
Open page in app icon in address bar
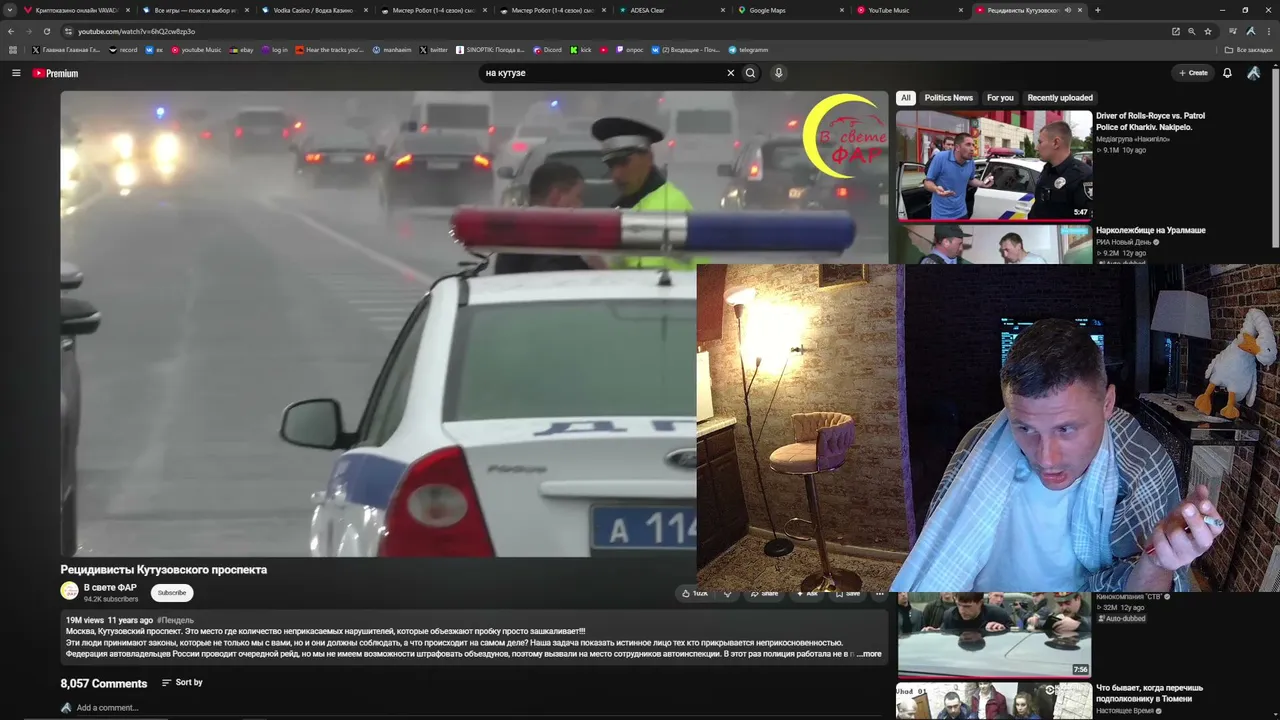tap(1176, 31)
